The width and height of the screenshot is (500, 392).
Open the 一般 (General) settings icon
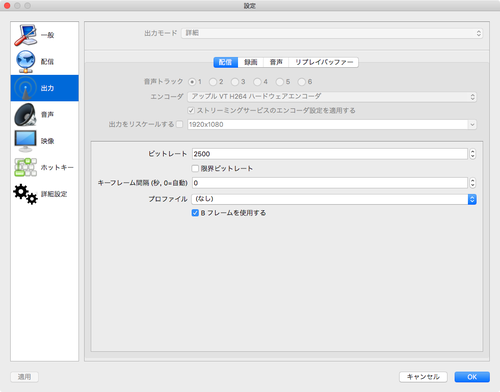pos(25,35)
